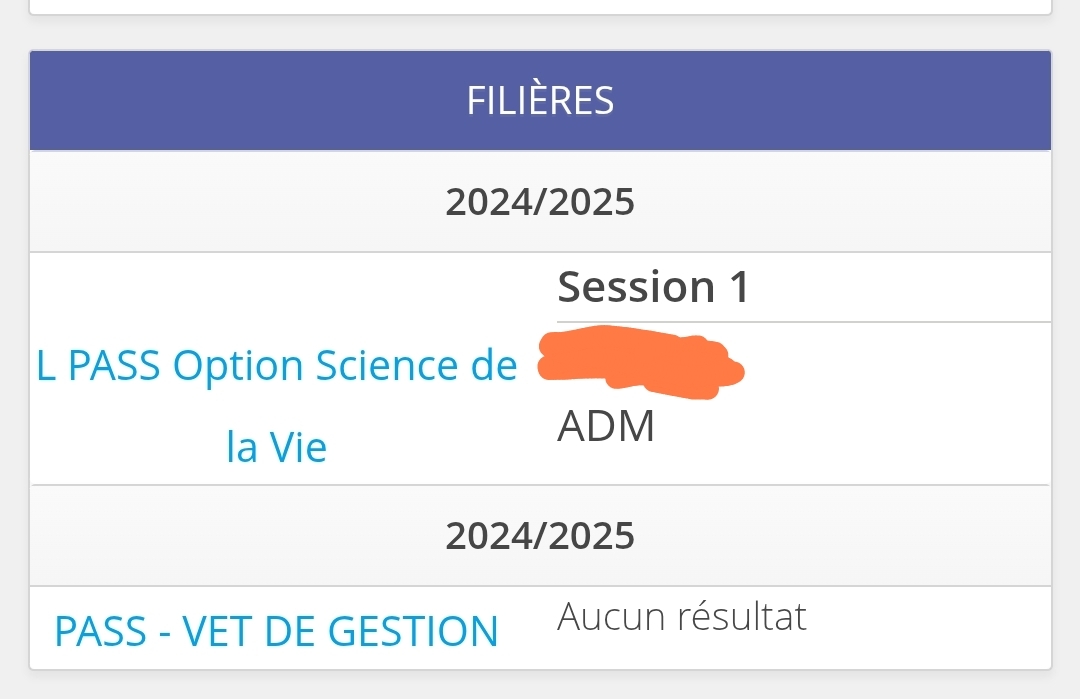Click the ADM result text
The height and width of the screenshot is (699, 1080).
606,427
